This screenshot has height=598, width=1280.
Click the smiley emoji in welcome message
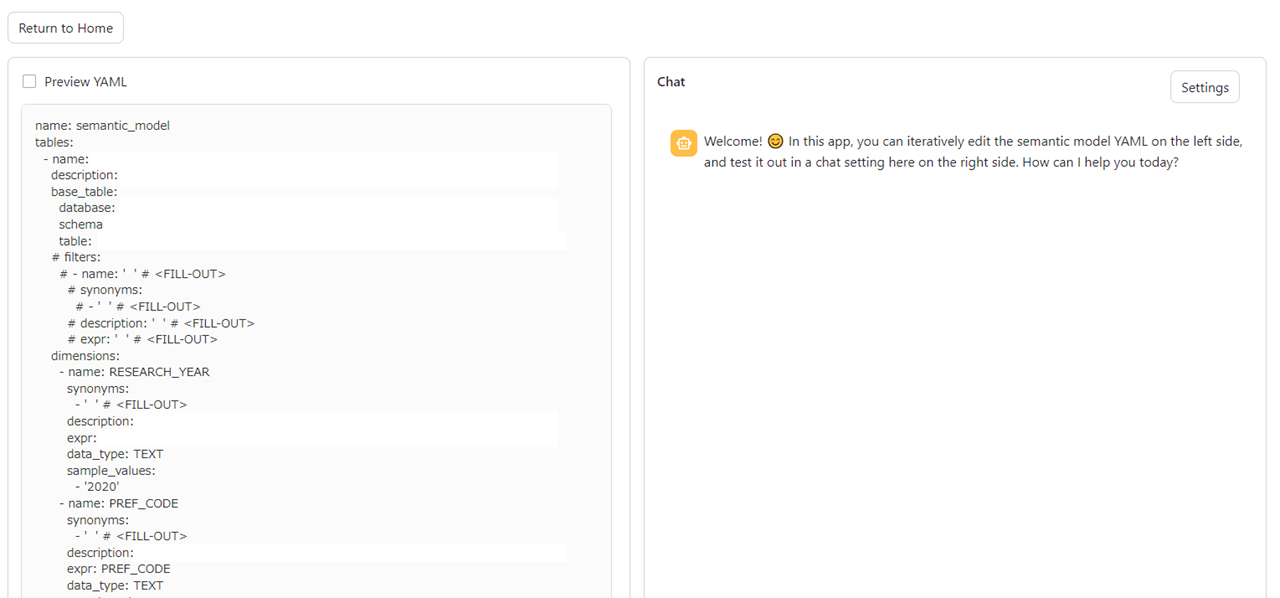click(x=775, y=141)
